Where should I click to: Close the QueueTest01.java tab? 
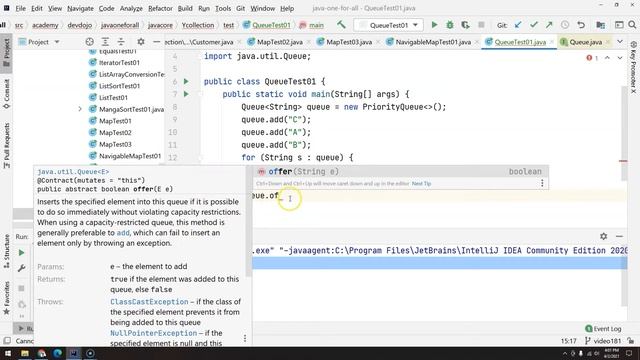[552, 42]
